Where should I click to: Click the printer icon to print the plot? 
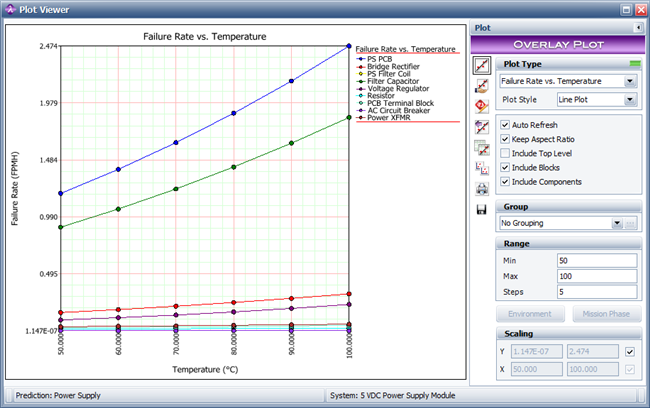coord(482,188)
